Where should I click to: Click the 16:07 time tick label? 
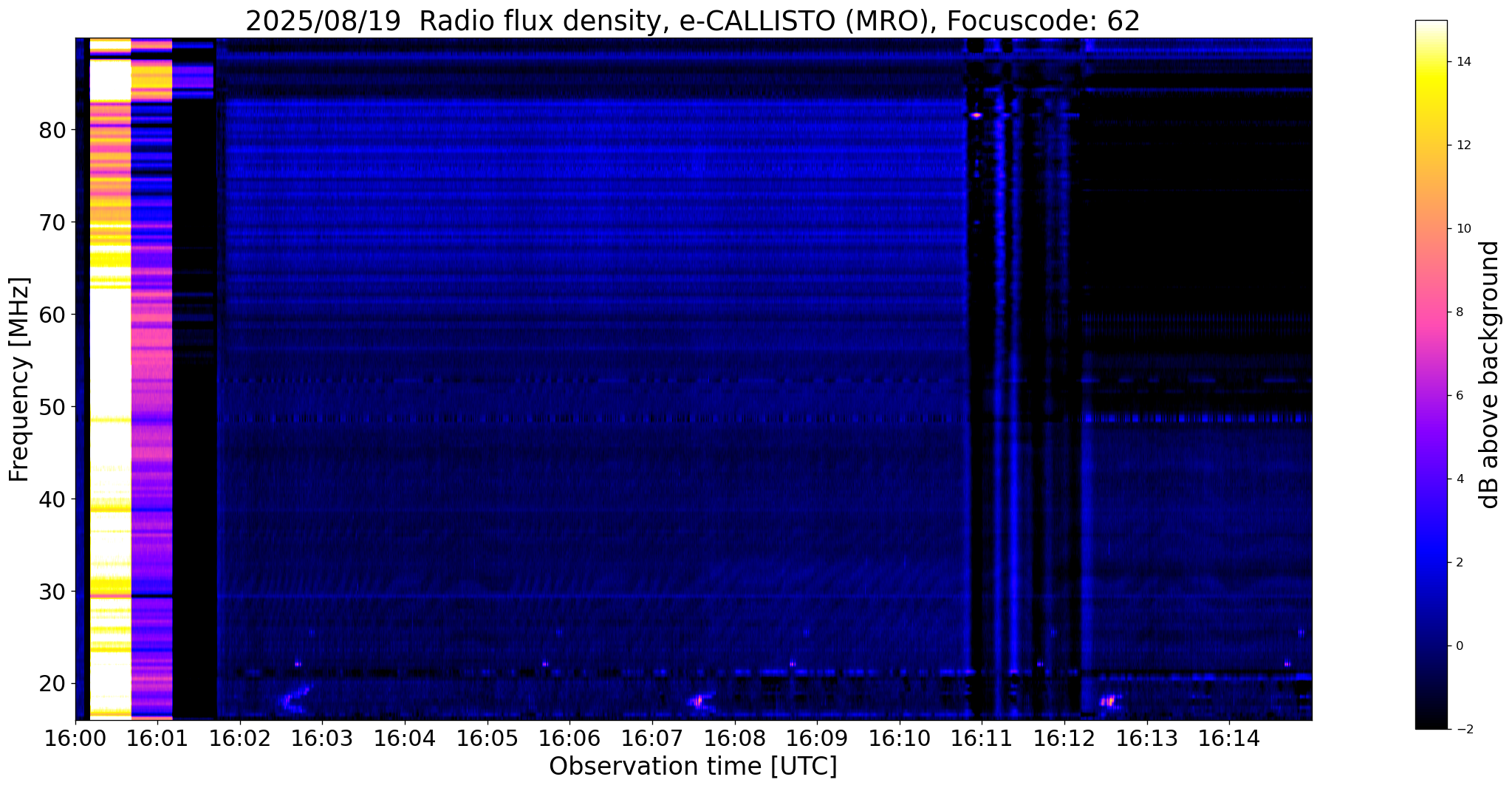(652, 739)
